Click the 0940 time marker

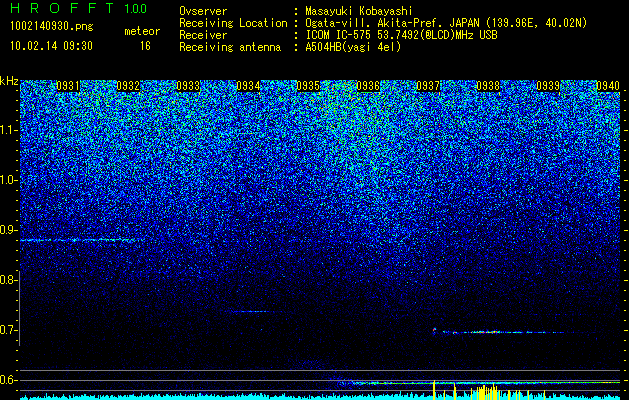pos(608,86)
